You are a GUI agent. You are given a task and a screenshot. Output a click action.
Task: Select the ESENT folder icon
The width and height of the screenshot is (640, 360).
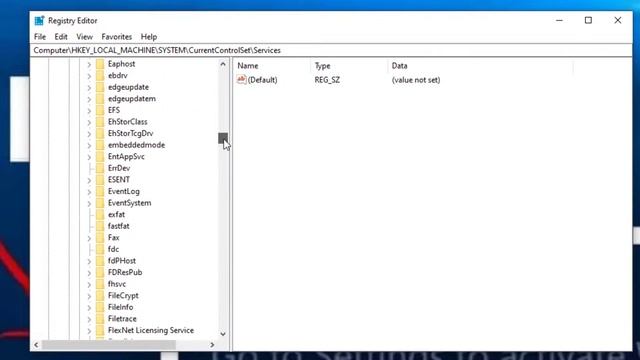coord(100,180)
